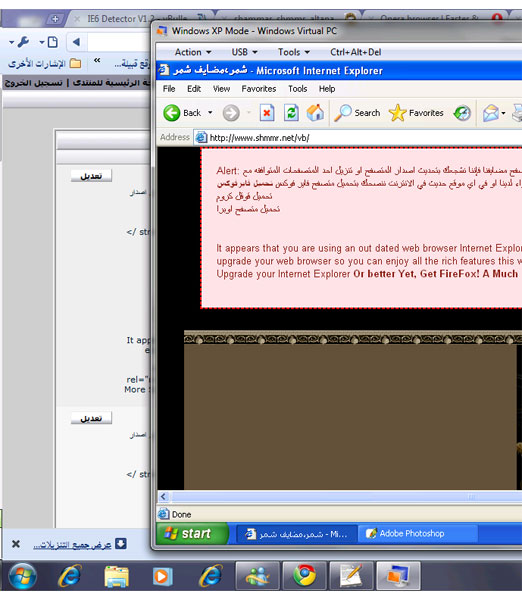The width and height of the screenshot is (522, 600).
Task: Click the IE Mail envelope icon
Action: click(491, 113)
